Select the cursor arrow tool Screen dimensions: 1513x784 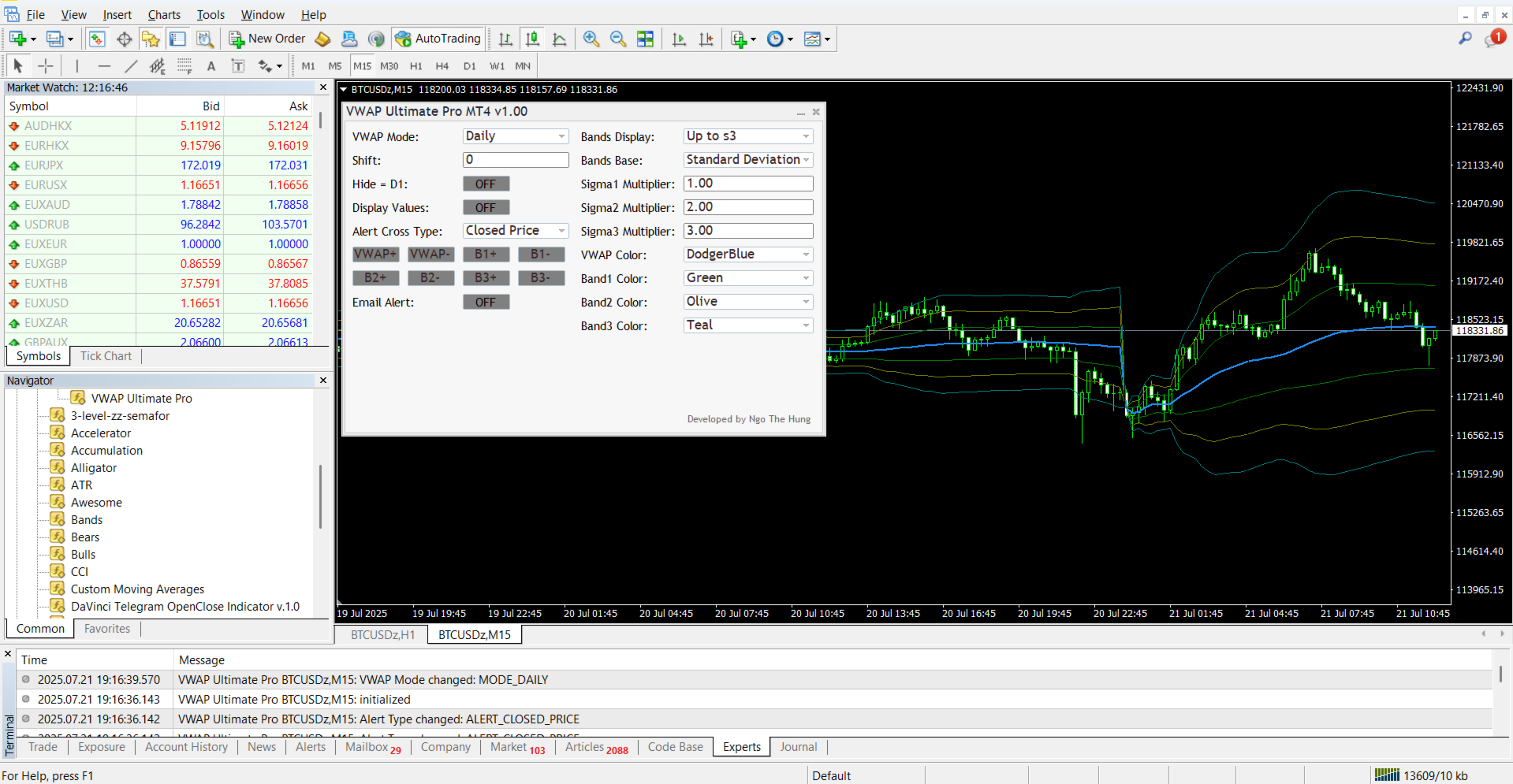[18, 66]
